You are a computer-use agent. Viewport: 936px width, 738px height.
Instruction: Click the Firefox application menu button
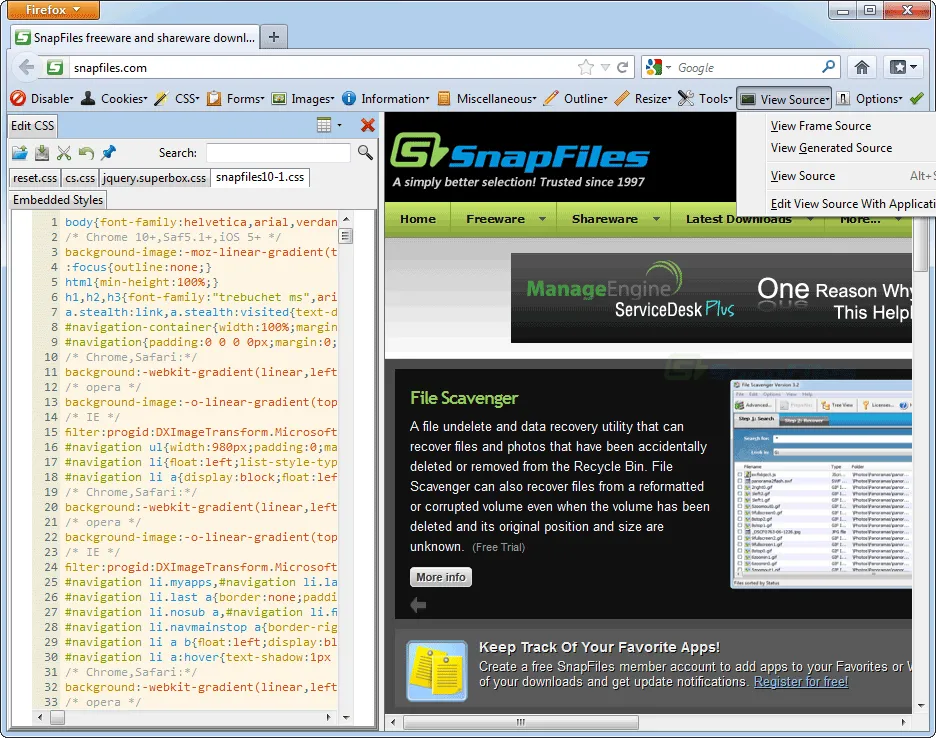click(53, 10)
